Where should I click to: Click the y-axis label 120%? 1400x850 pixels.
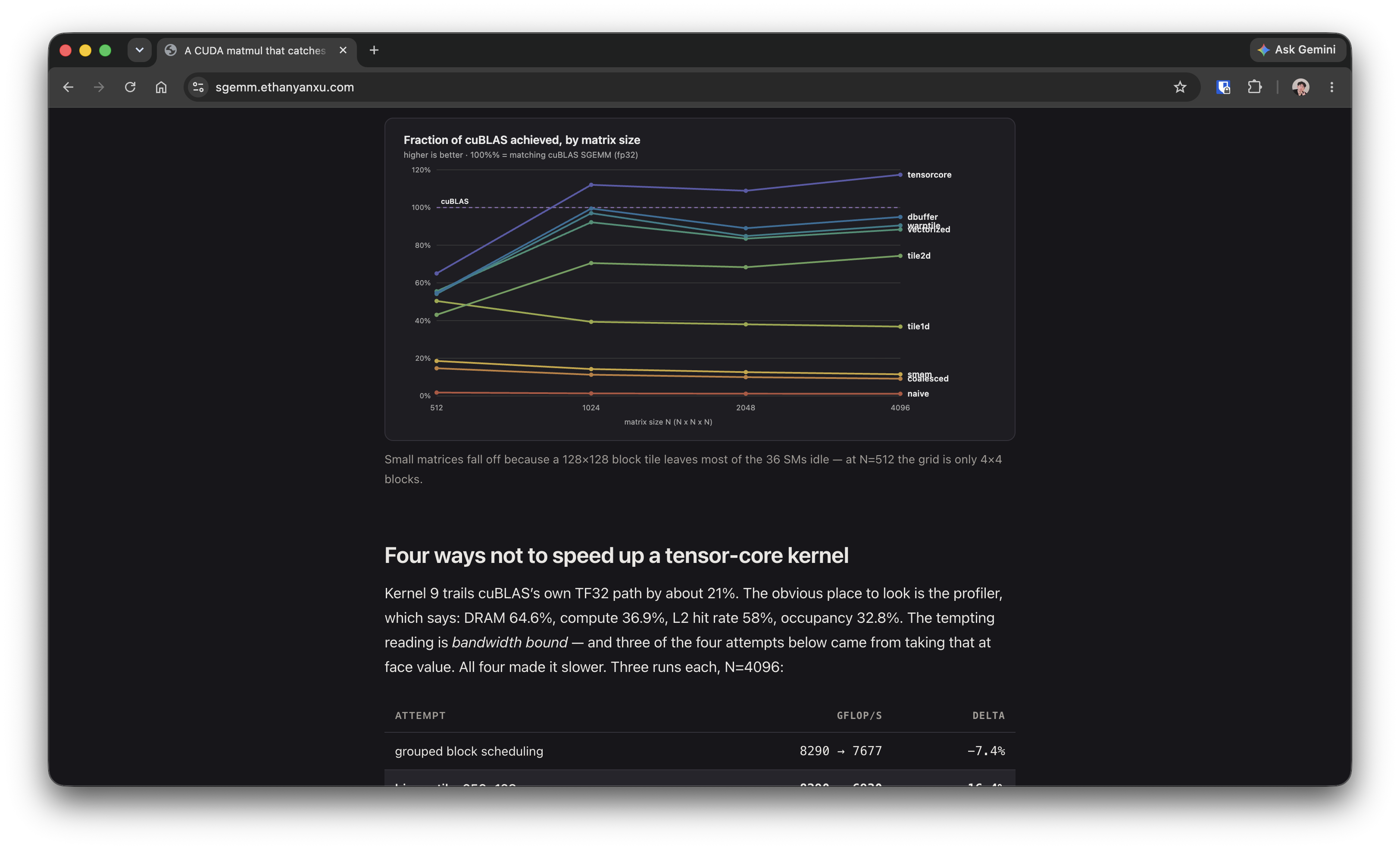click(x=421, y=170)
